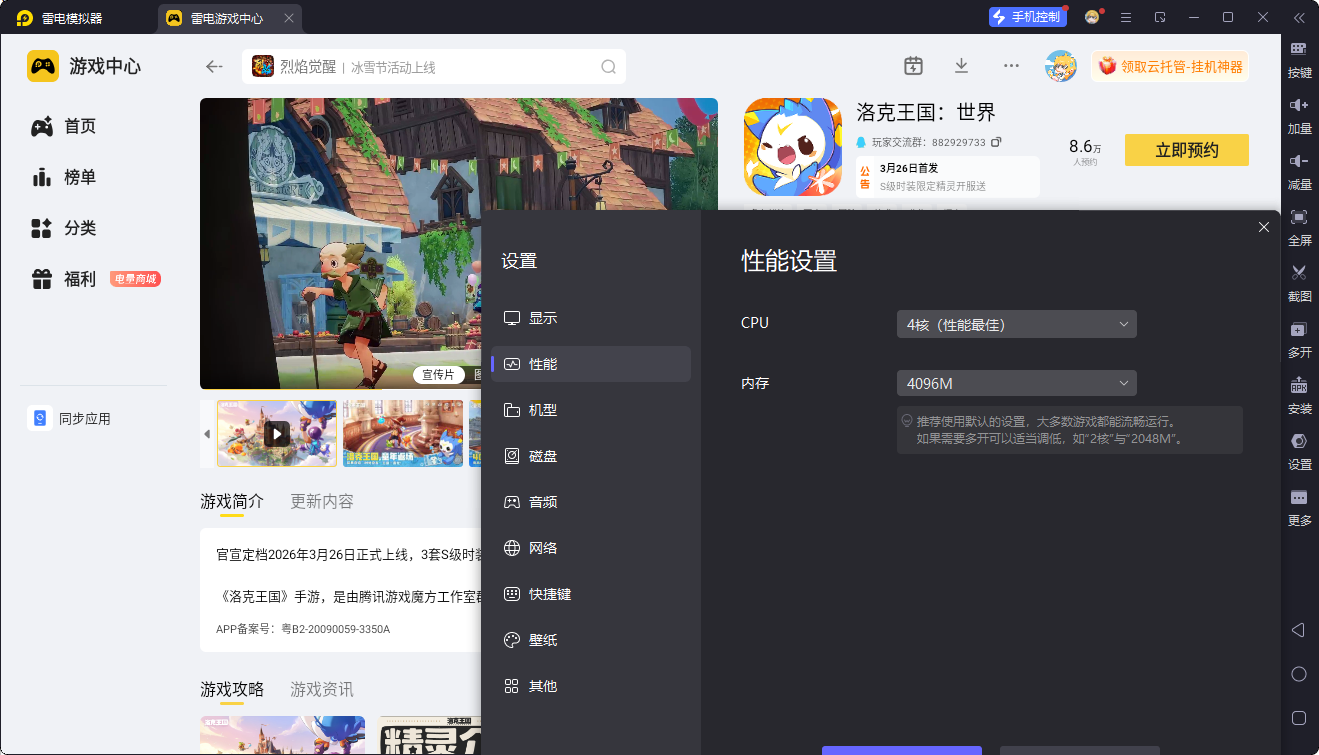Viewport: 1319px width, 755px height.
Task: Open the 多开 multi-instance tool
Action: pos(1299,339)
